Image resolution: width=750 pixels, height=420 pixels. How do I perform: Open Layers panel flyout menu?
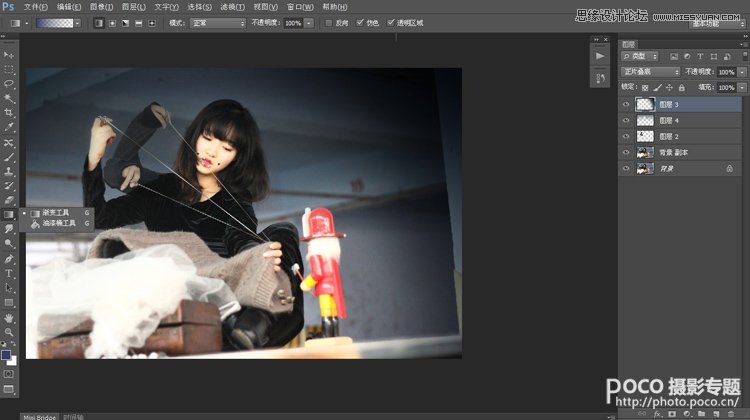(x=743, y=44)
